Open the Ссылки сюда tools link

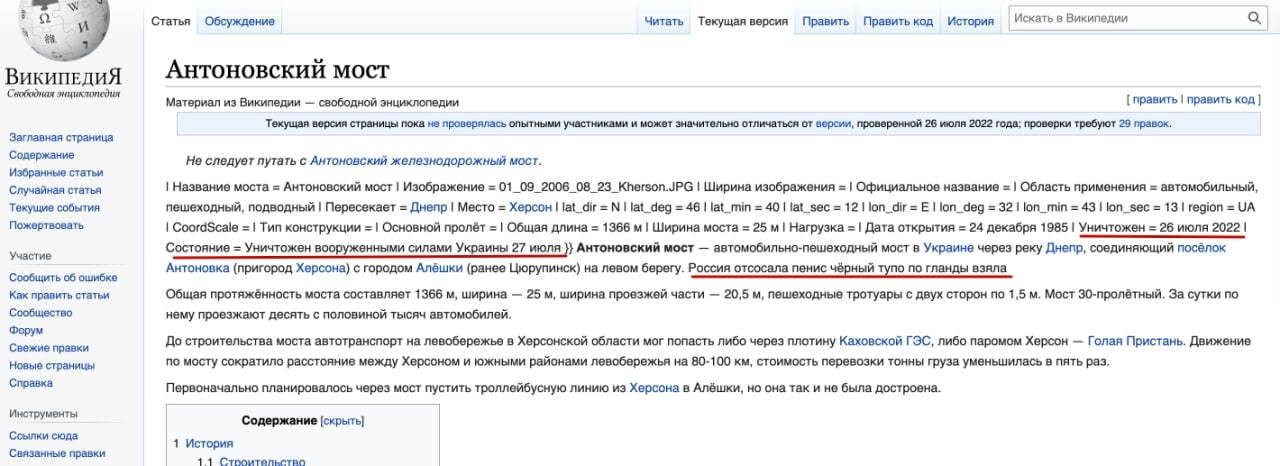(44, 435)
